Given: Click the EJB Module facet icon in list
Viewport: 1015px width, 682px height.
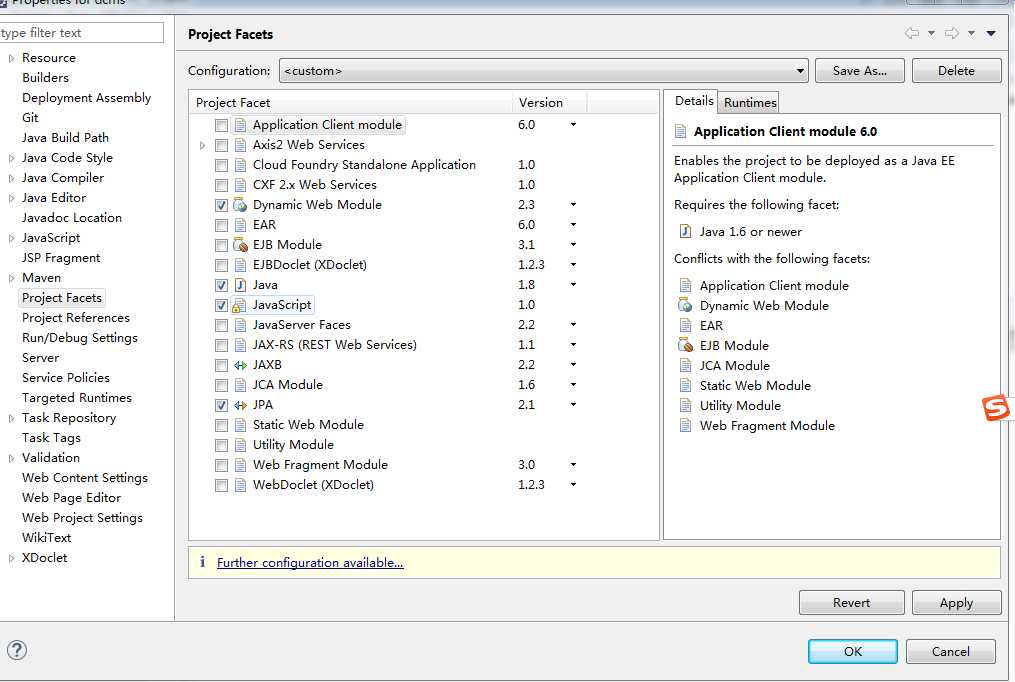Looking at the screenshot, I should click(240, 245).
